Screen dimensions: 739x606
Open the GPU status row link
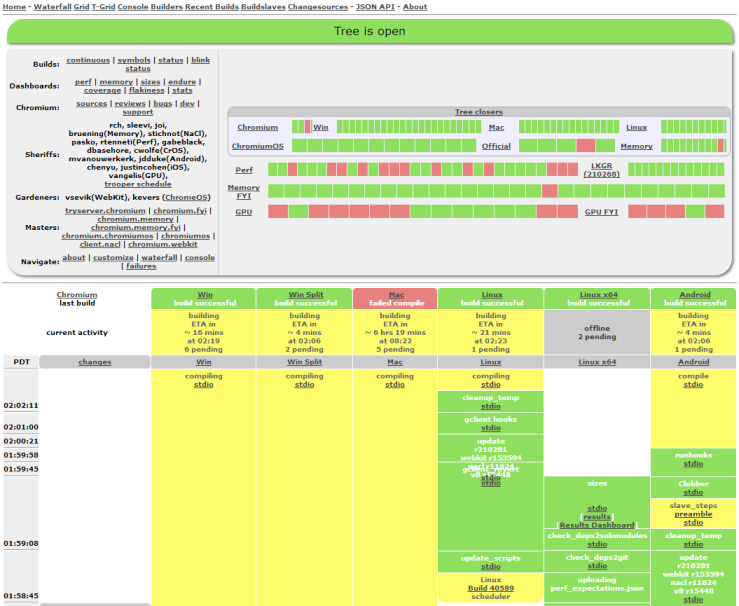pyautogui.click(x=244, y=212)
